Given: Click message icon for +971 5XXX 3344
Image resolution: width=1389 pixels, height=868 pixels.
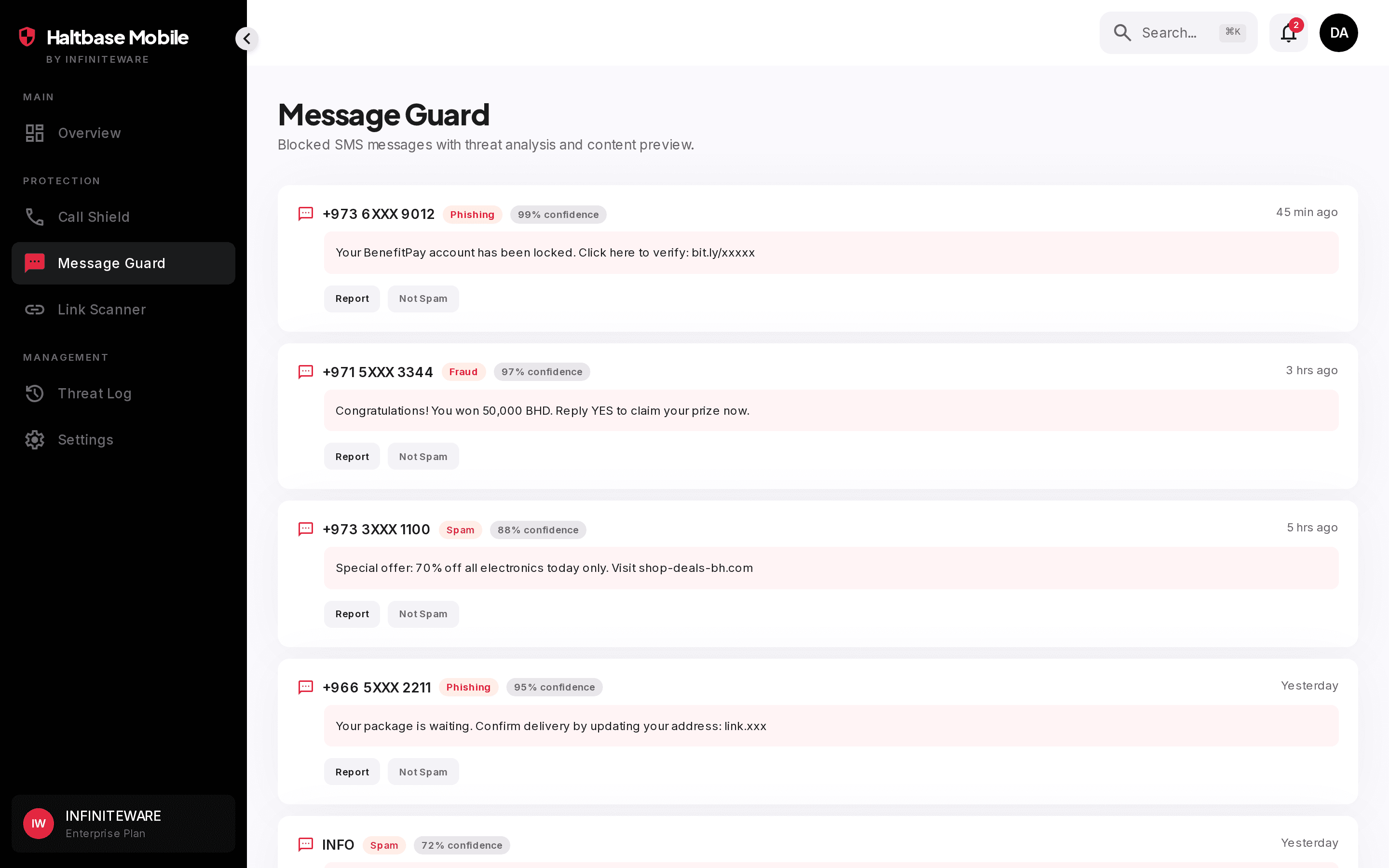Looking at the screenshot, I should (306, 371).
